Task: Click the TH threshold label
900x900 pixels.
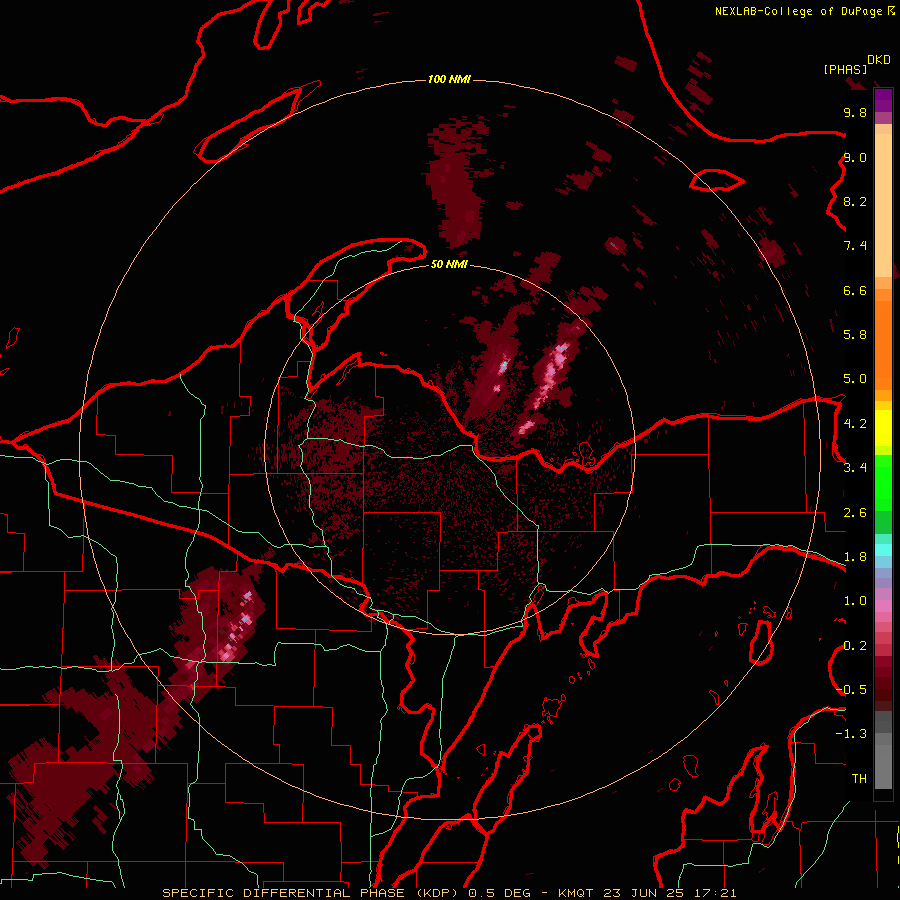Action: tap(859, 779)
